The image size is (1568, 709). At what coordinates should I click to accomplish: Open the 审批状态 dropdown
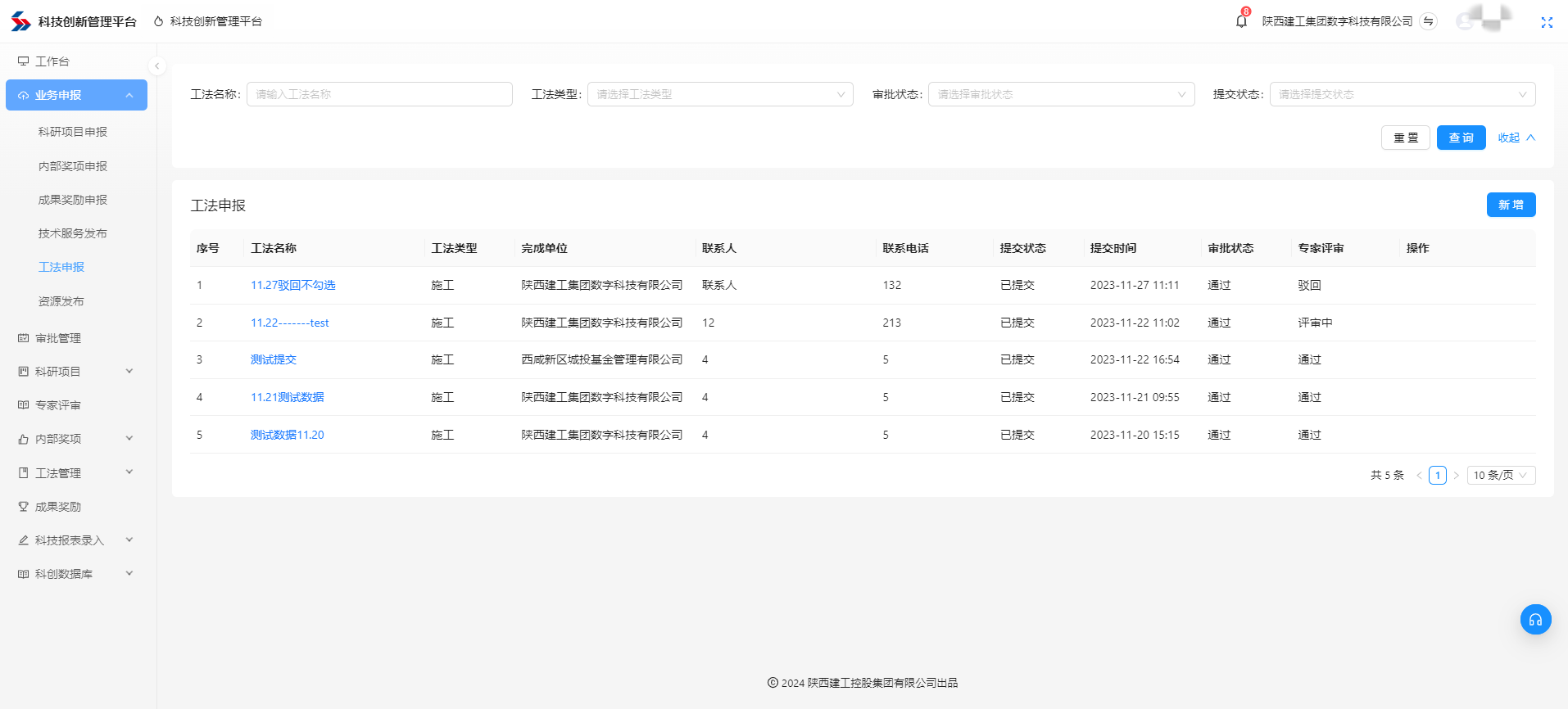pyautogui.click(x=1060, y=94)
